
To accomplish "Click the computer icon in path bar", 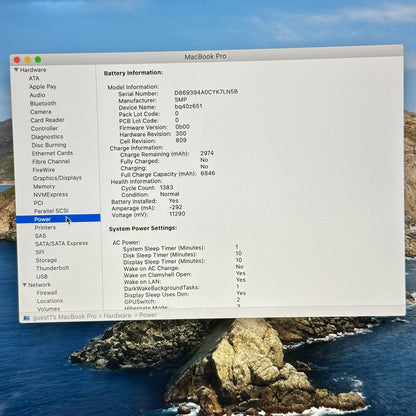I will (x=27, y=318).
